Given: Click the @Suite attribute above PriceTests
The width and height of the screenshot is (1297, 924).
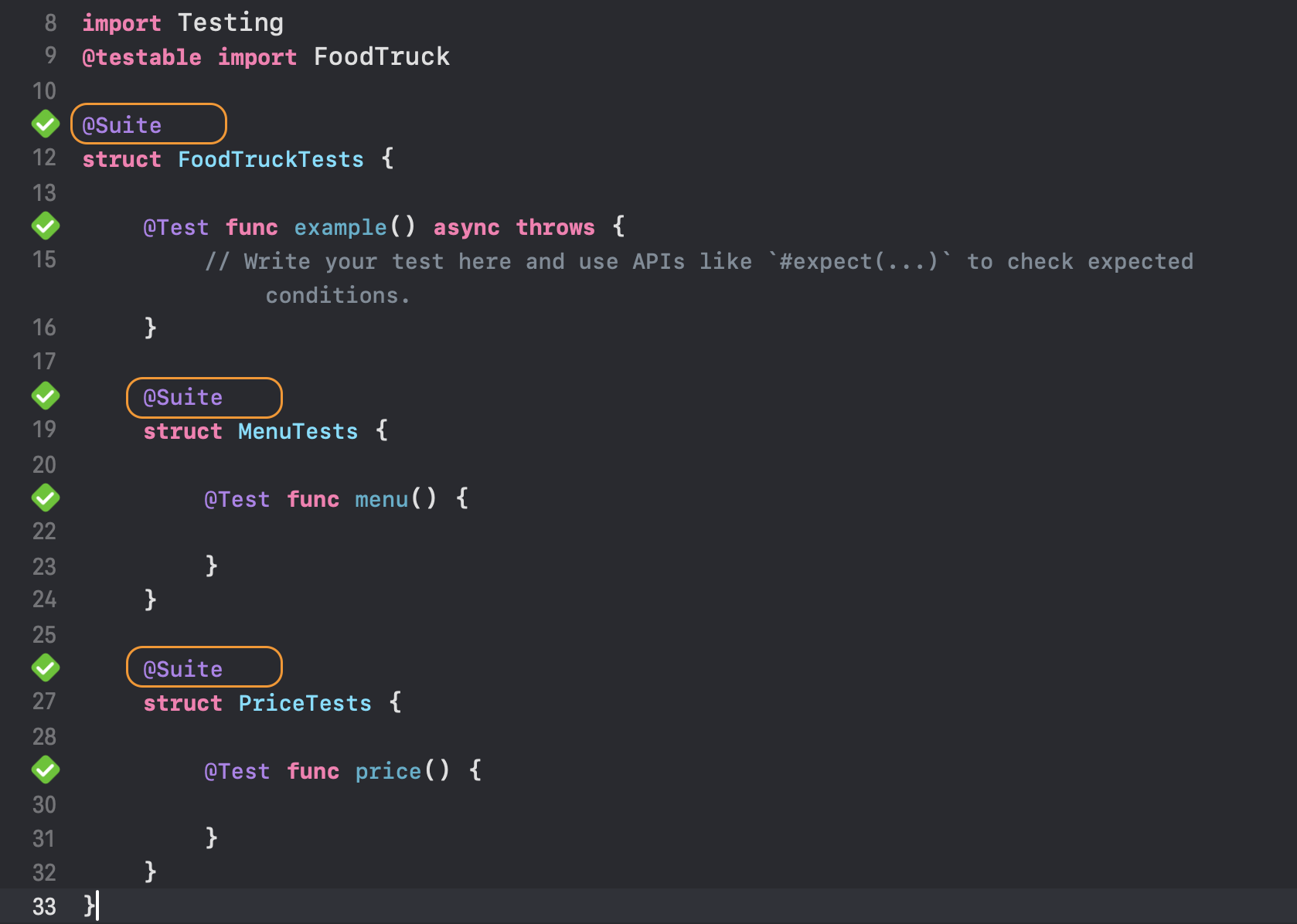Looking at the screenshot, I should (x=182, y=669).
